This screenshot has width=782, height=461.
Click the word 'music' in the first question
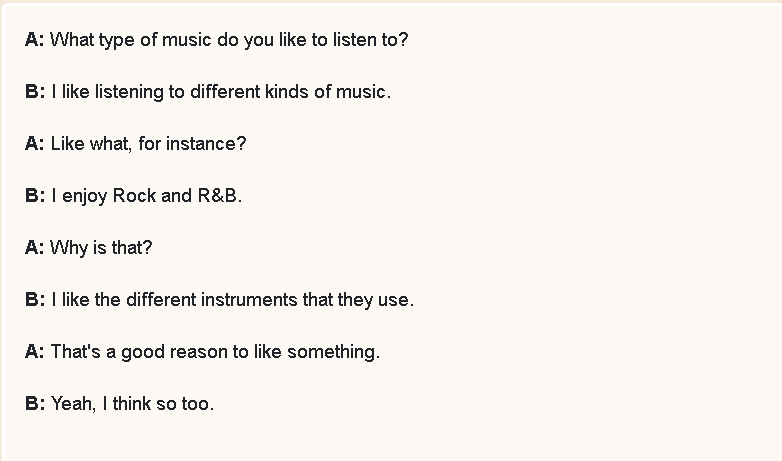(x=187, y=39)
